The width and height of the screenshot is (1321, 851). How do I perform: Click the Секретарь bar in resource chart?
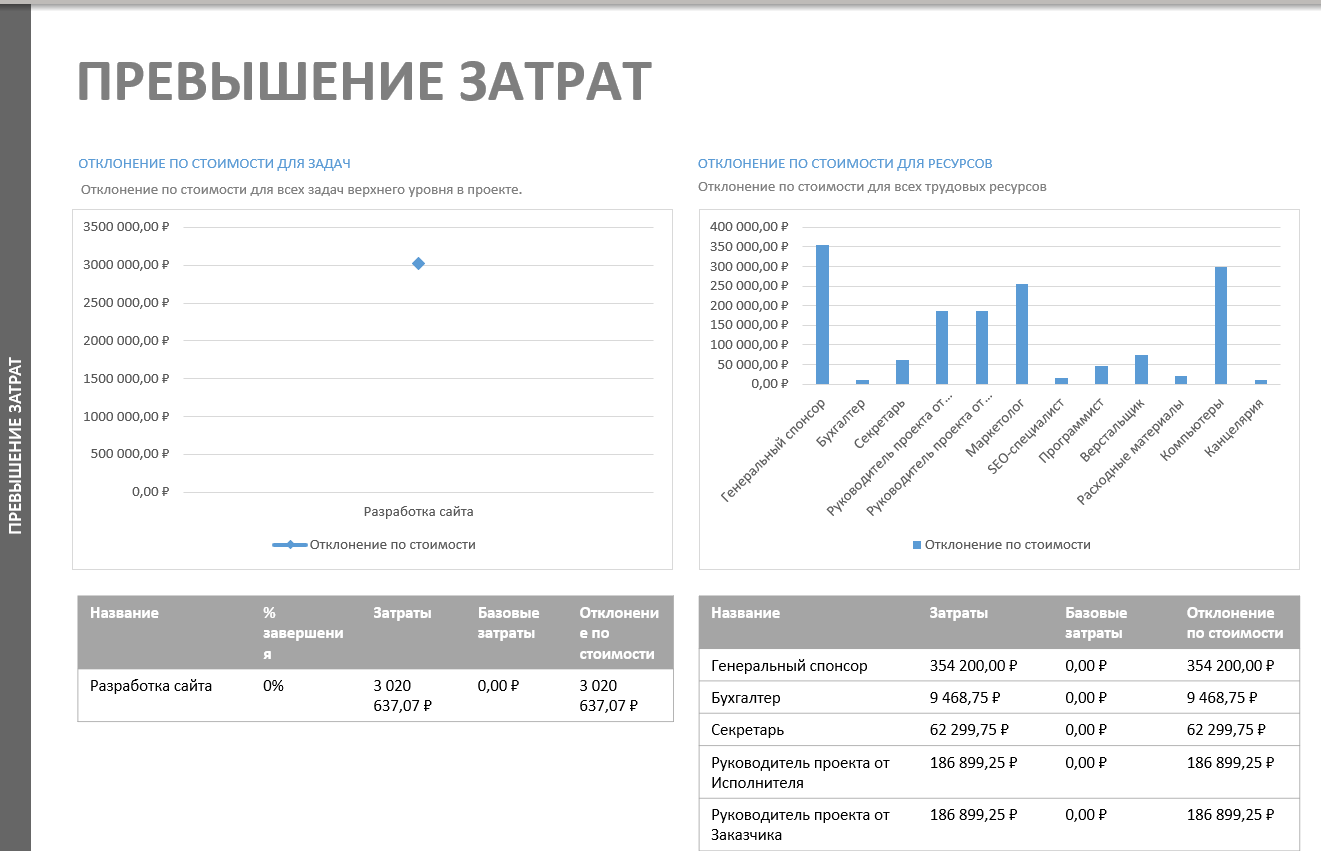(x=902, y=372)
